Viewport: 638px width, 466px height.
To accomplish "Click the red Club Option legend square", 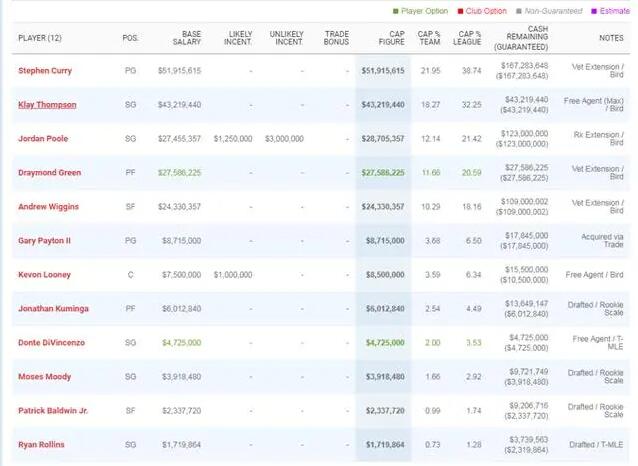I will [460, 11].
